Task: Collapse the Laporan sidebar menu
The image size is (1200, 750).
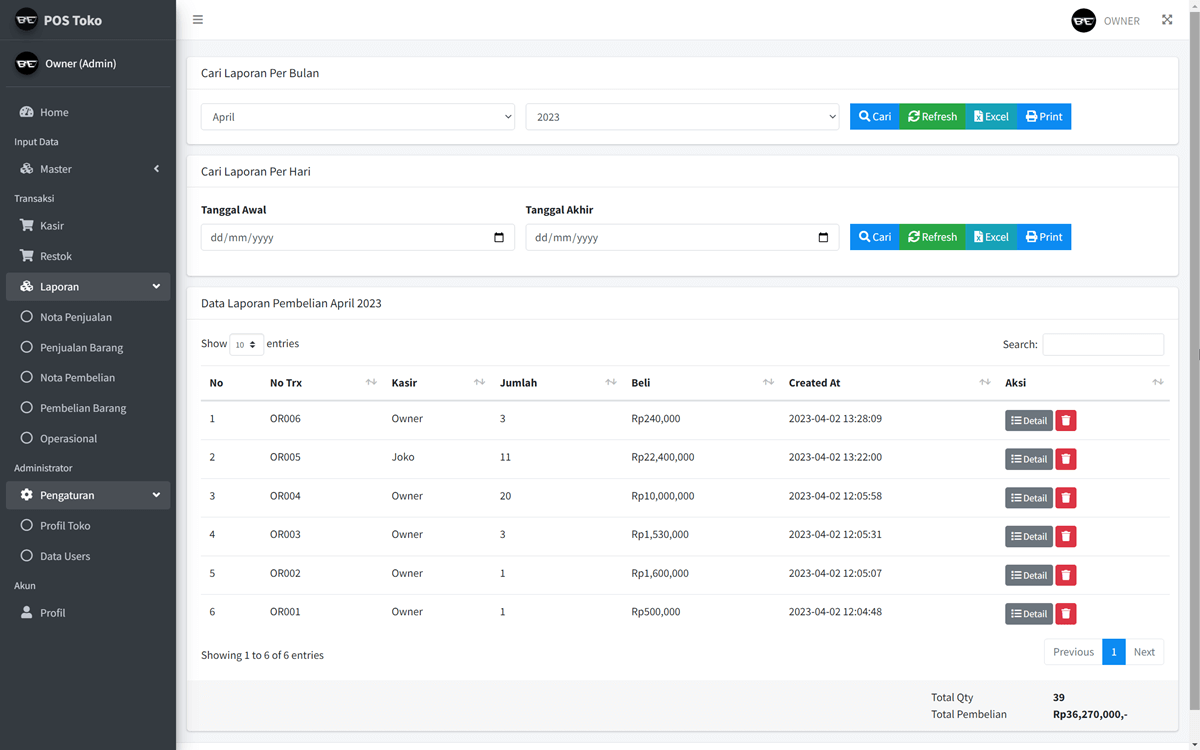Action: [x=87, y=286]
